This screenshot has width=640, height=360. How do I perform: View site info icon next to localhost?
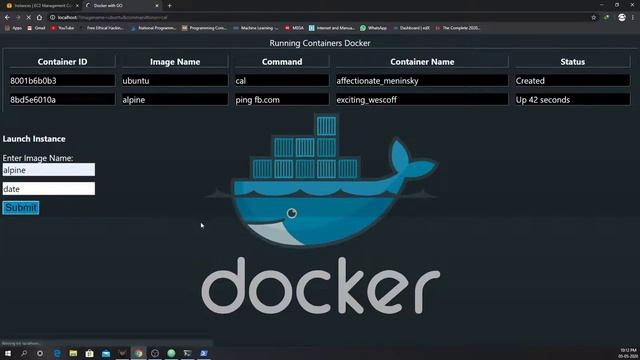tap(53, 18)
